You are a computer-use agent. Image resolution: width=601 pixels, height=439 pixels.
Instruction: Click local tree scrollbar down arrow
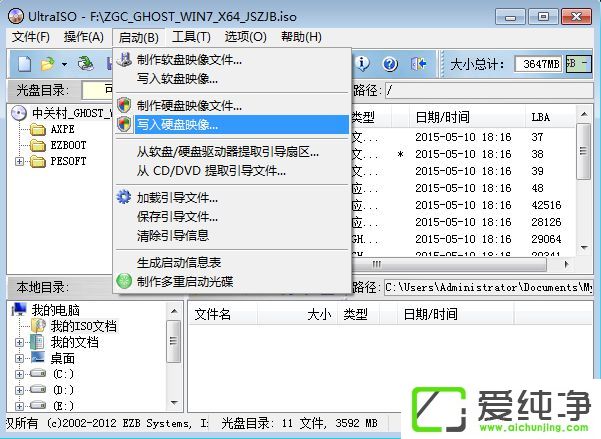click(174, 403)
